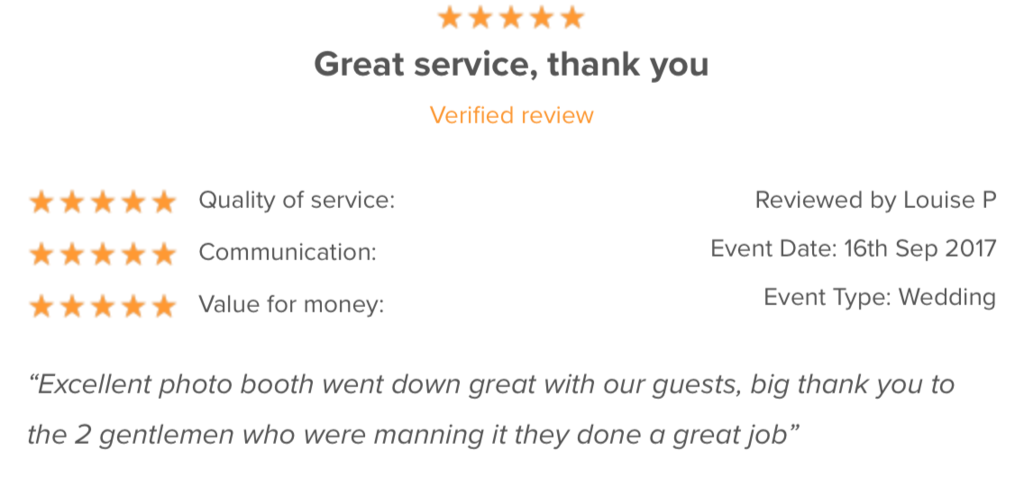Image resolution: width=1024 pixels, height=486 pixels.
Task: Click the Value for money label
Action: (291, 305)
